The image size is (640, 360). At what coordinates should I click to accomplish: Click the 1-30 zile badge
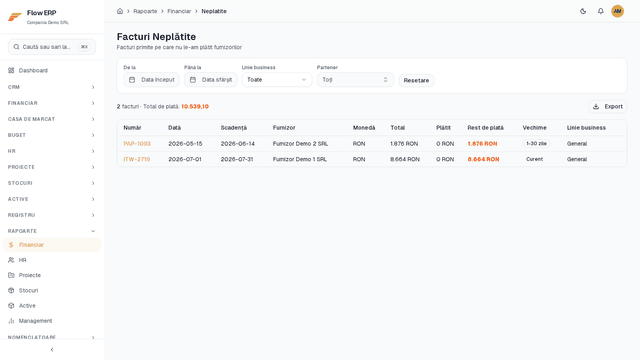coord(536,144)
